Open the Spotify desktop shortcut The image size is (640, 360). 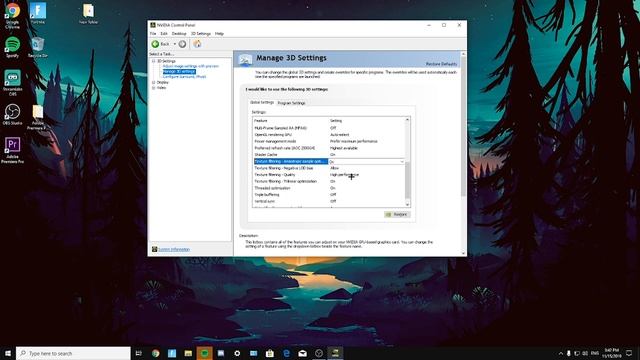12,47
